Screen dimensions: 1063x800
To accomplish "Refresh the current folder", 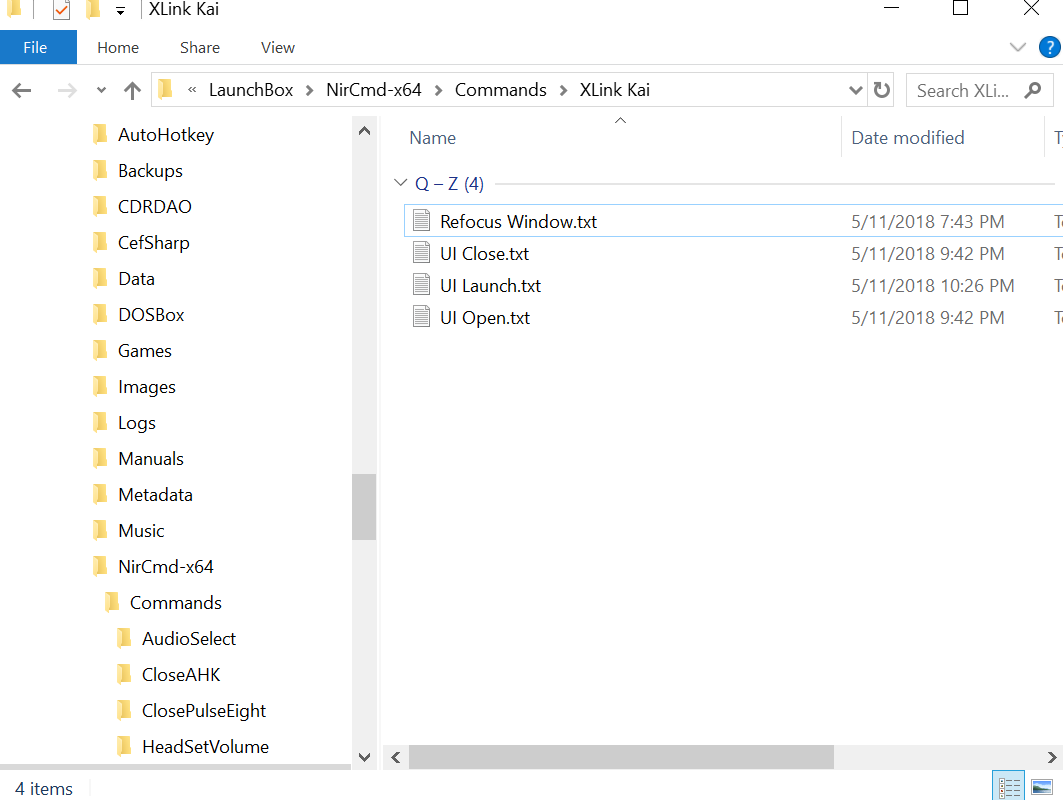I will click(x=881, y=90).
